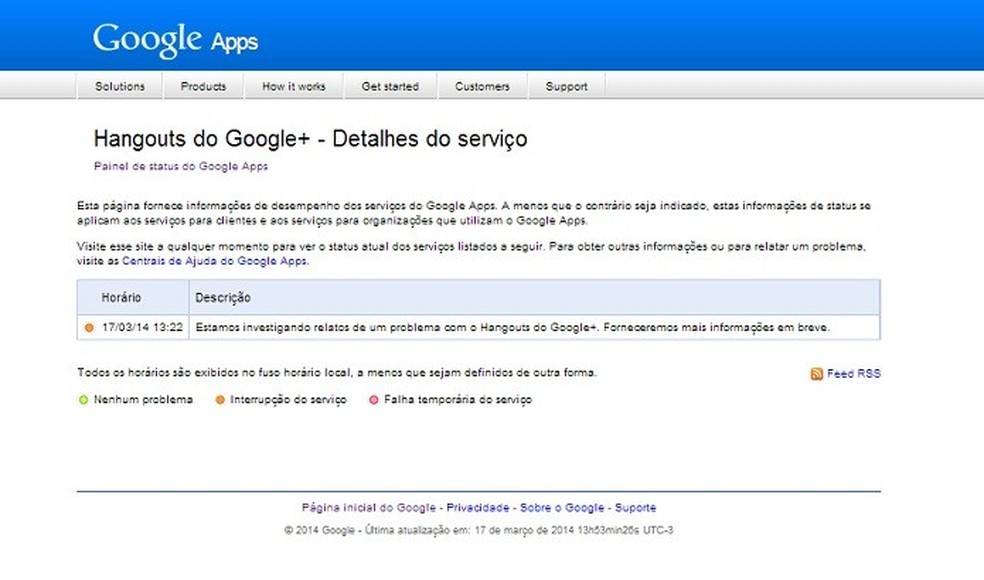
Task: Select the 'How it works' menu item
Action: (293, 87)
